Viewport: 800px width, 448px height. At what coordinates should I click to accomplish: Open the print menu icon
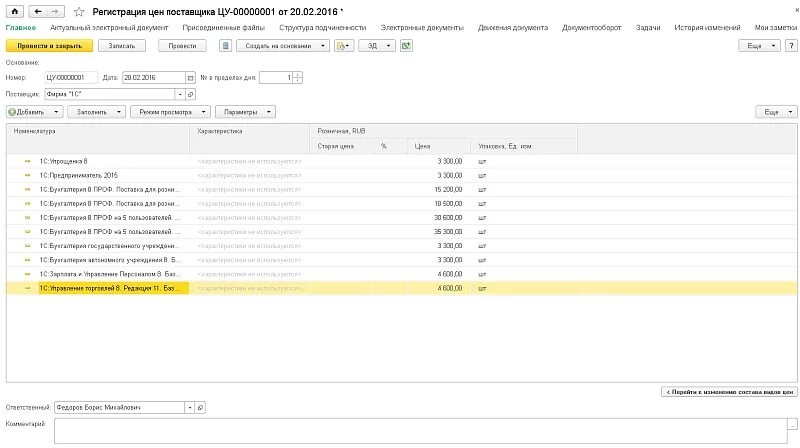coord(344,46)
